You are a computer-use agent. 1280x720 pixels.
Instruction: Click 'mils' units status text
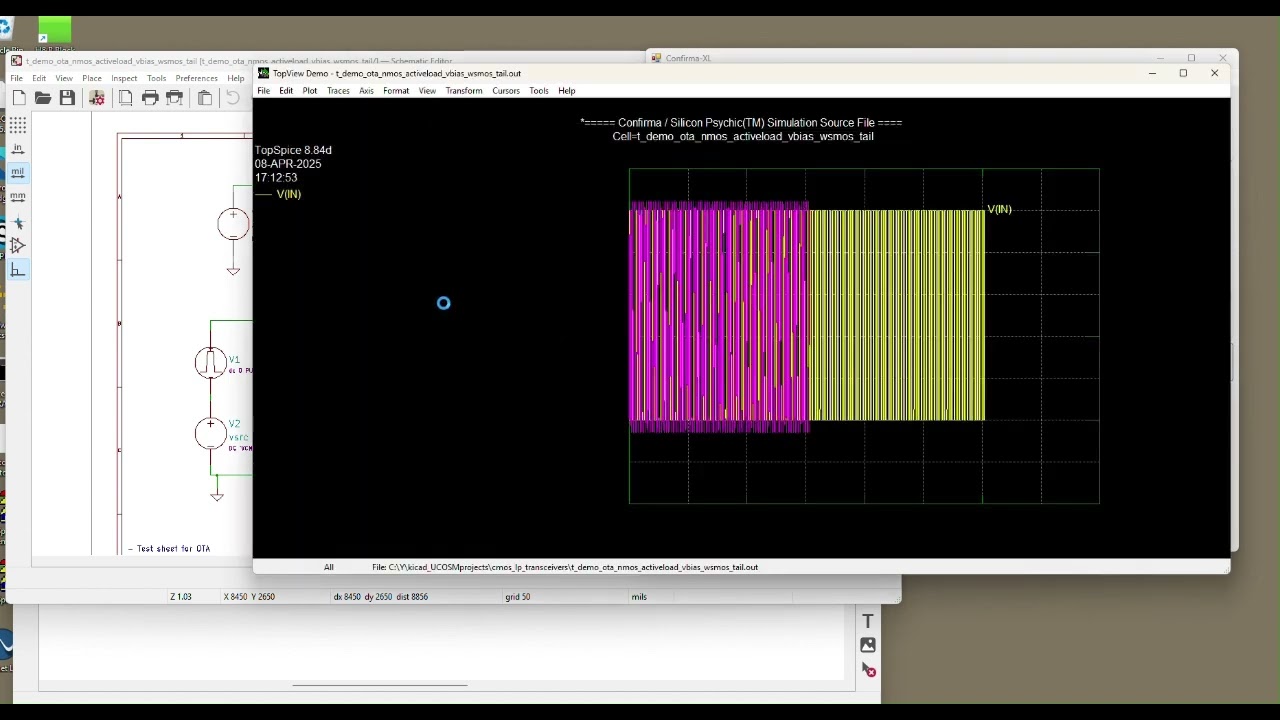pyautogui.click(x=639, y=597)
